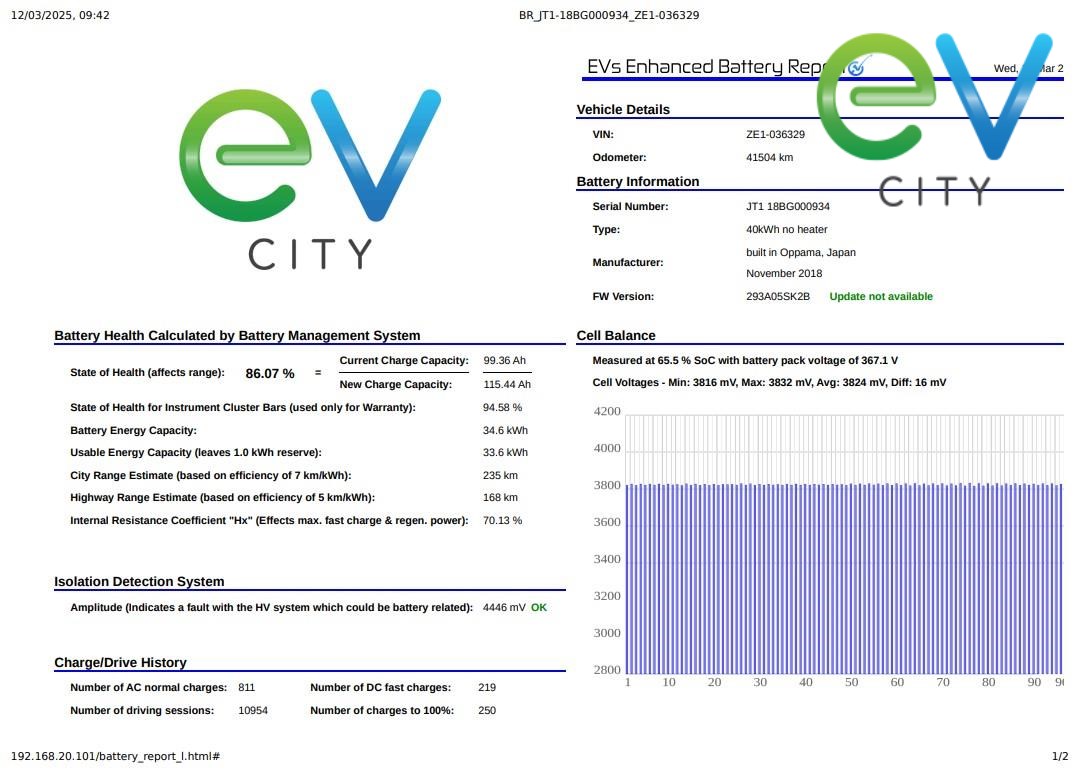Select current charge capacity "99.36 Ah"

coord(505,360)
